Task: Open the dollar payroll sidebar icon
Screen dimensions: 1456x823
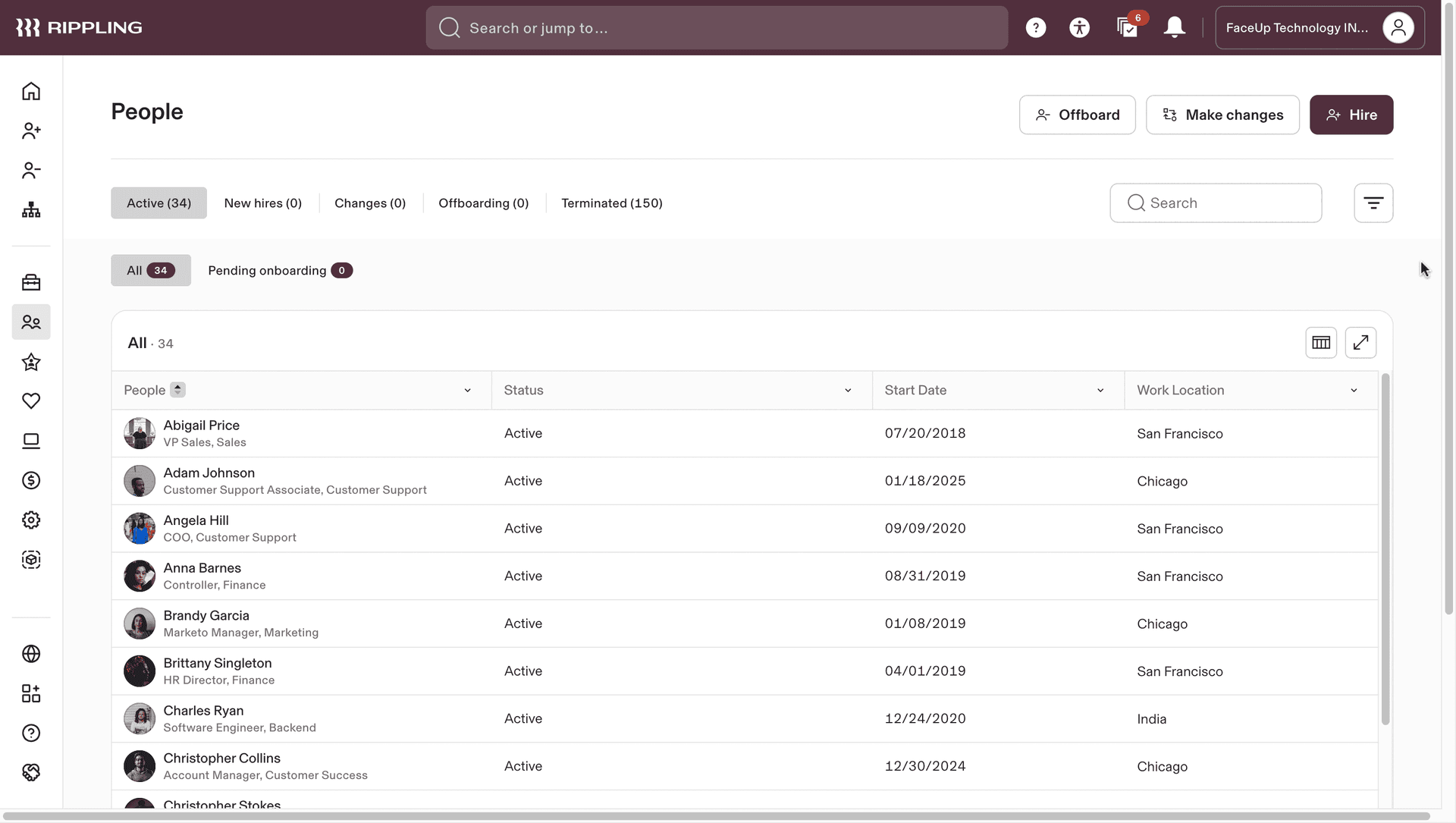Action: pos(31,480)
